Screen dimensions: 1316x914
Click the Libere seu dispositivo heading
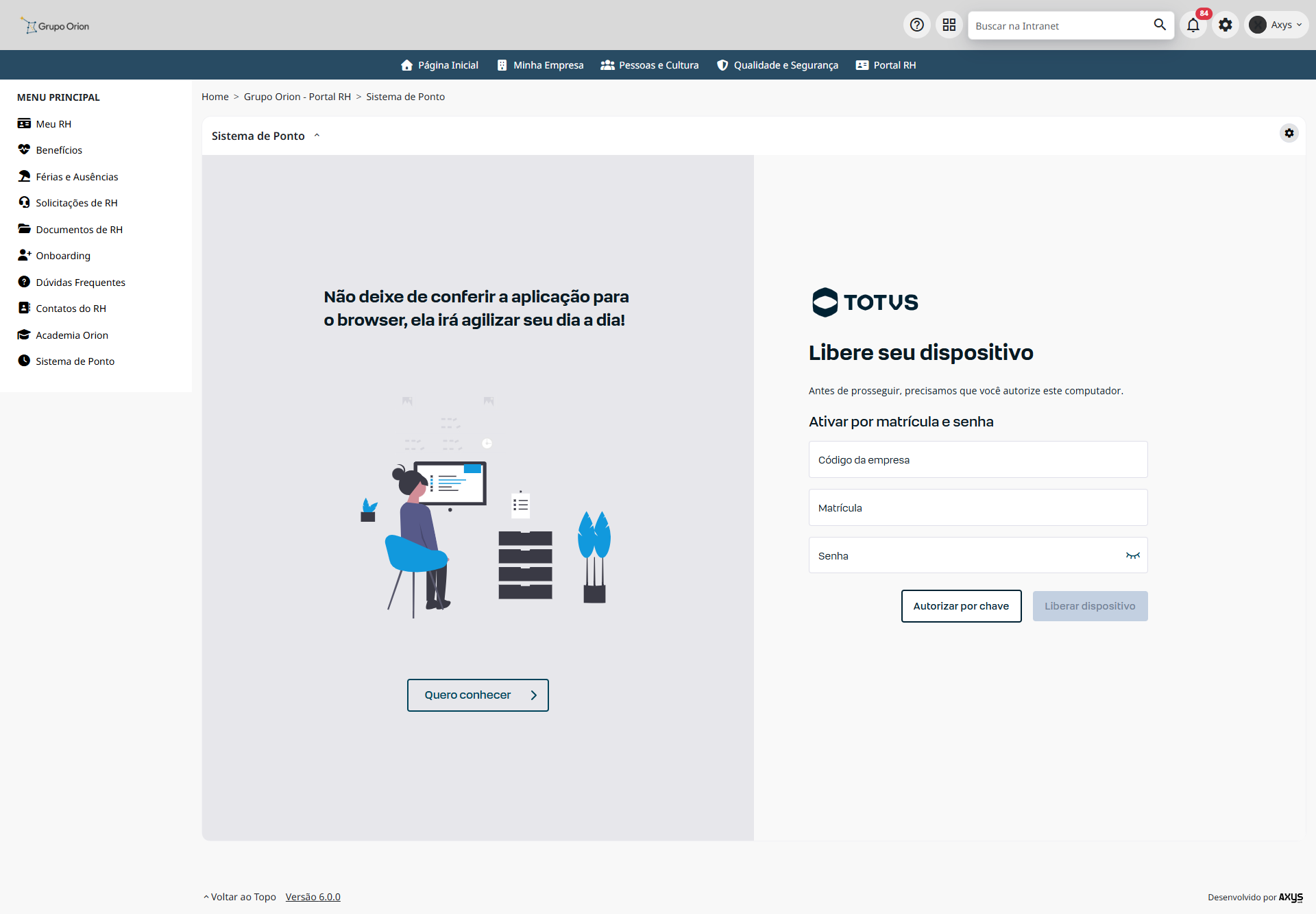tap(921, 352)
